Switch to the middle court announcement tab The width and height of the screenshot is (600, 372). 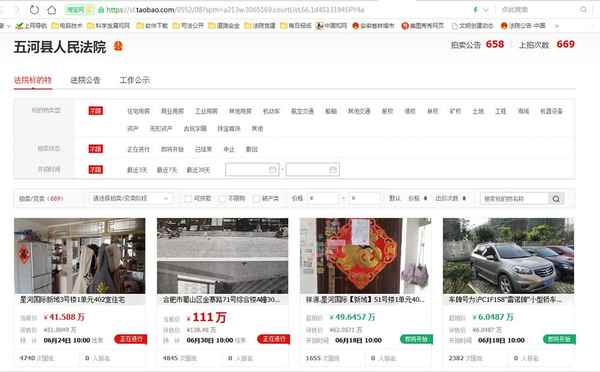85,80
